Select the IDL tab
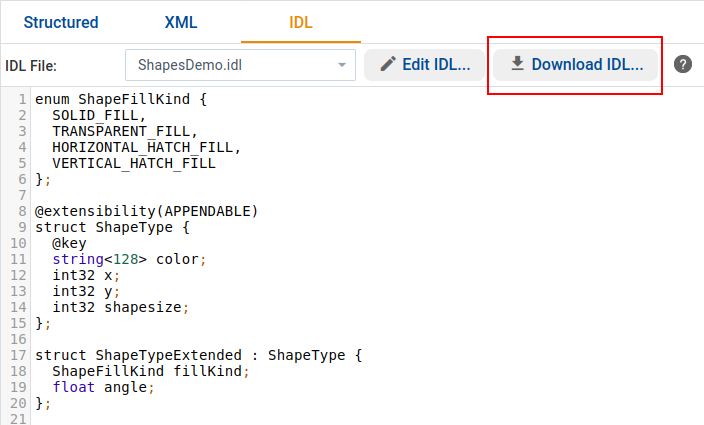Viewport: 704px width, 425px height. 300,22
